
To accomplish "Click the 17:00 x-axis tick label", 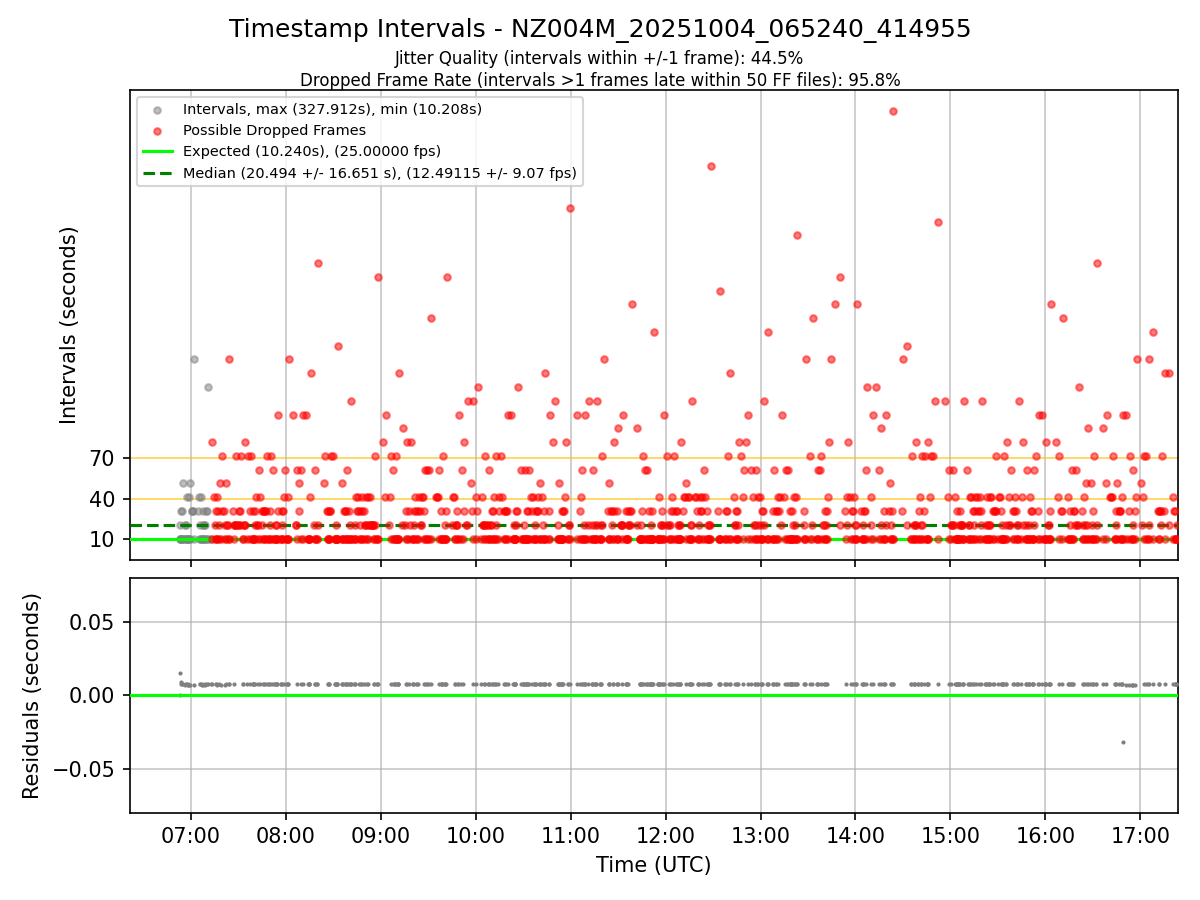I will [1140, 834].
